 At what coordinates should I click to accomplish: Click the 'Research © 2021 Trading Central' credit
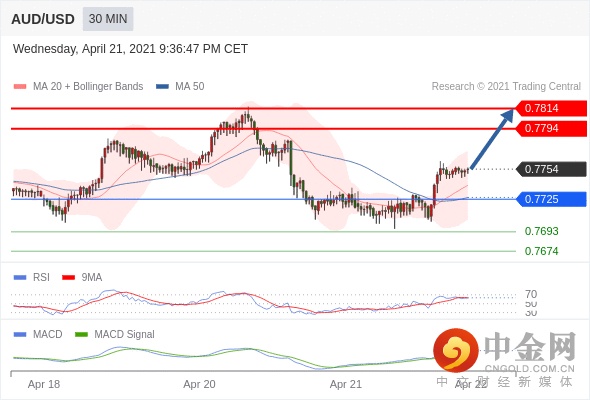[506, 87]
